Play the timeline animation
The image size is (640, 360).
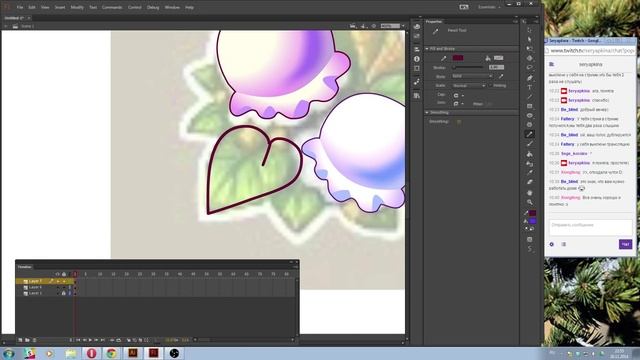point(91,340)
